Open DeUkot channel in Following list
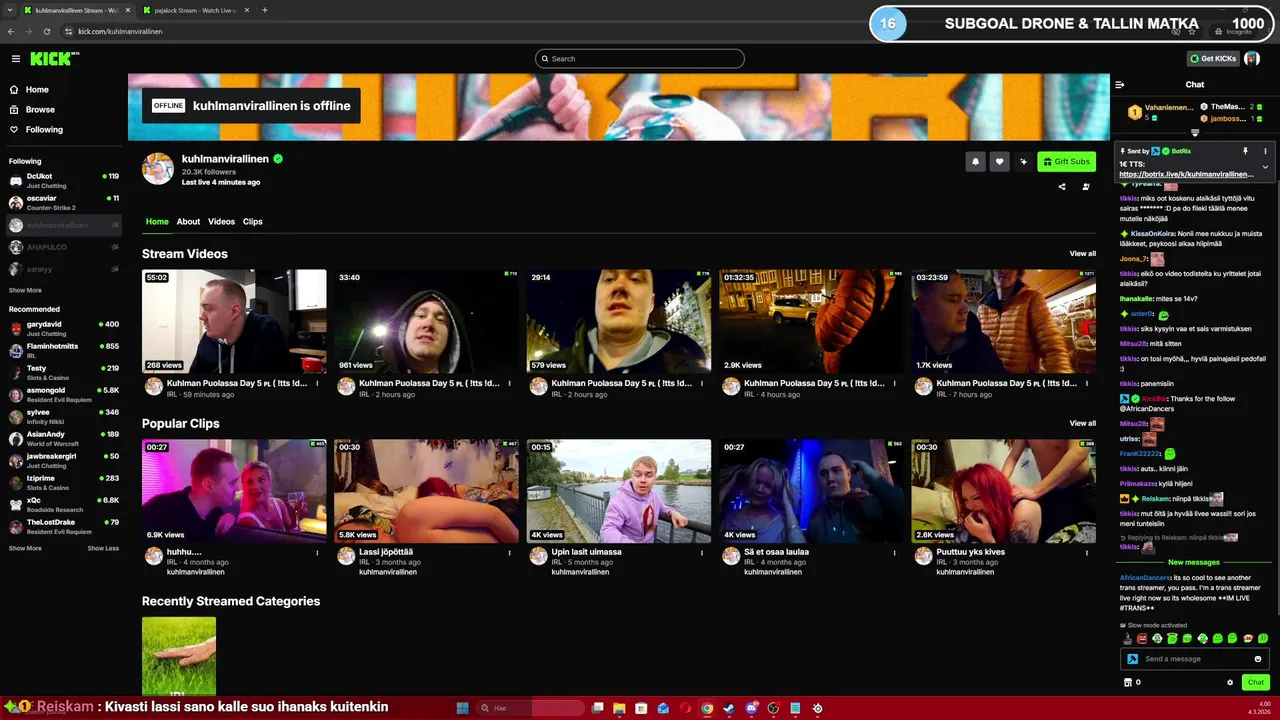Screen dimensions: 1280x720 [64, 180]
